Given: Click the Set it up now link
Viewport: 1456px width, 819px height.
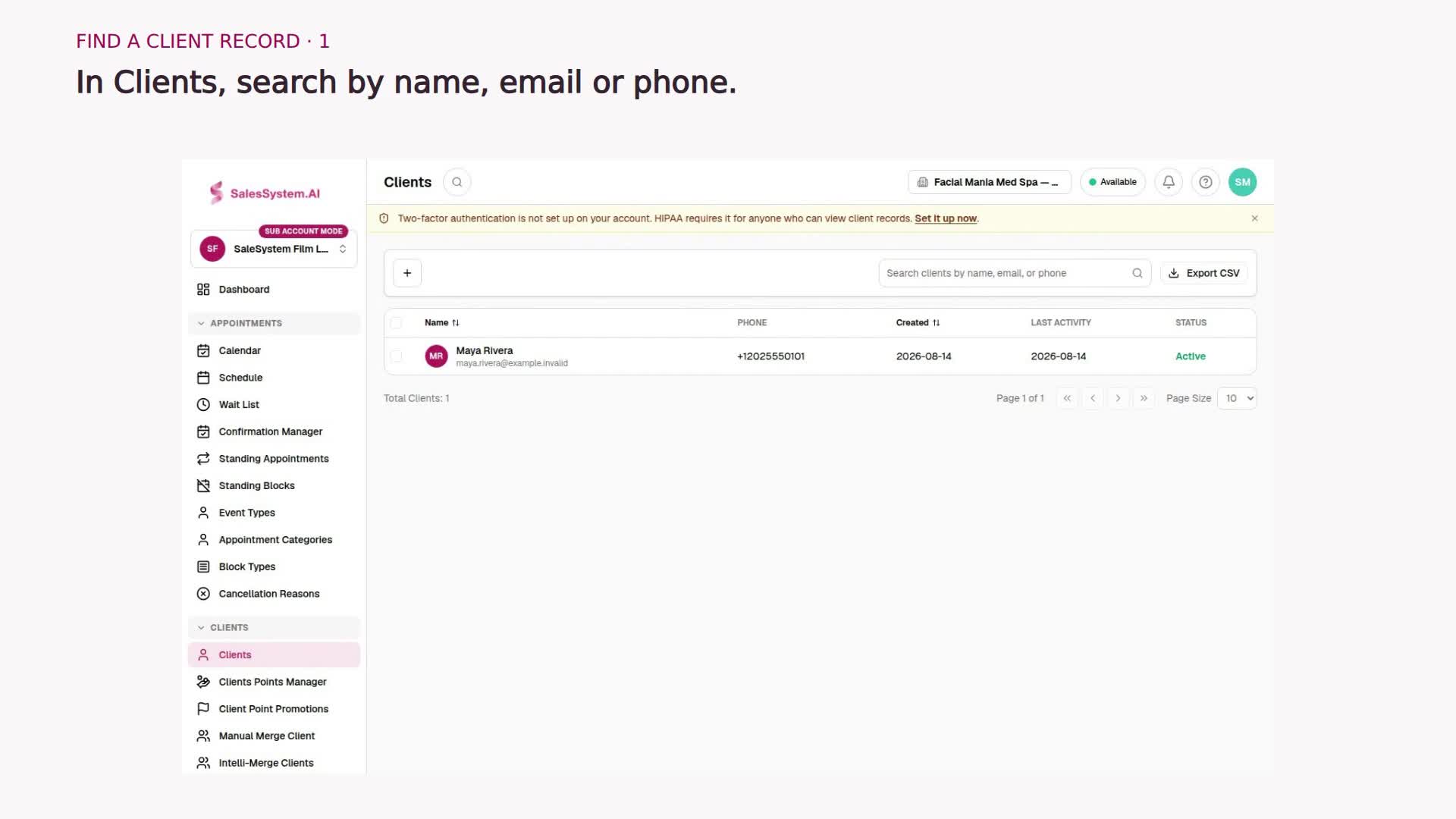Looking at the screenshot, I should (945, 218).
